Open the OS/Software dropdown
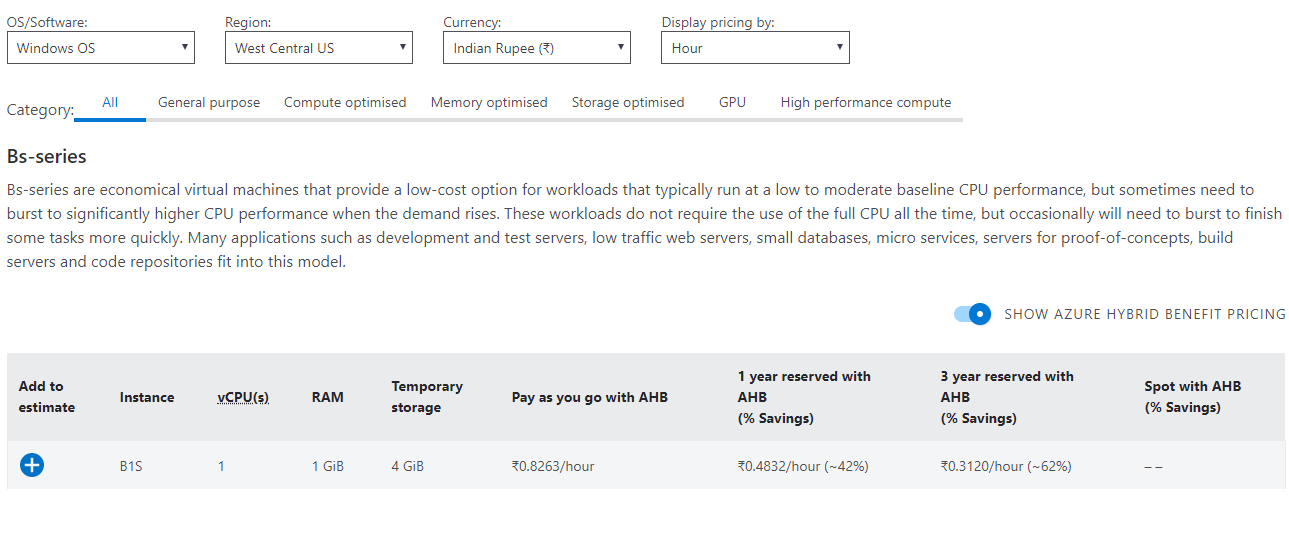 101,48
